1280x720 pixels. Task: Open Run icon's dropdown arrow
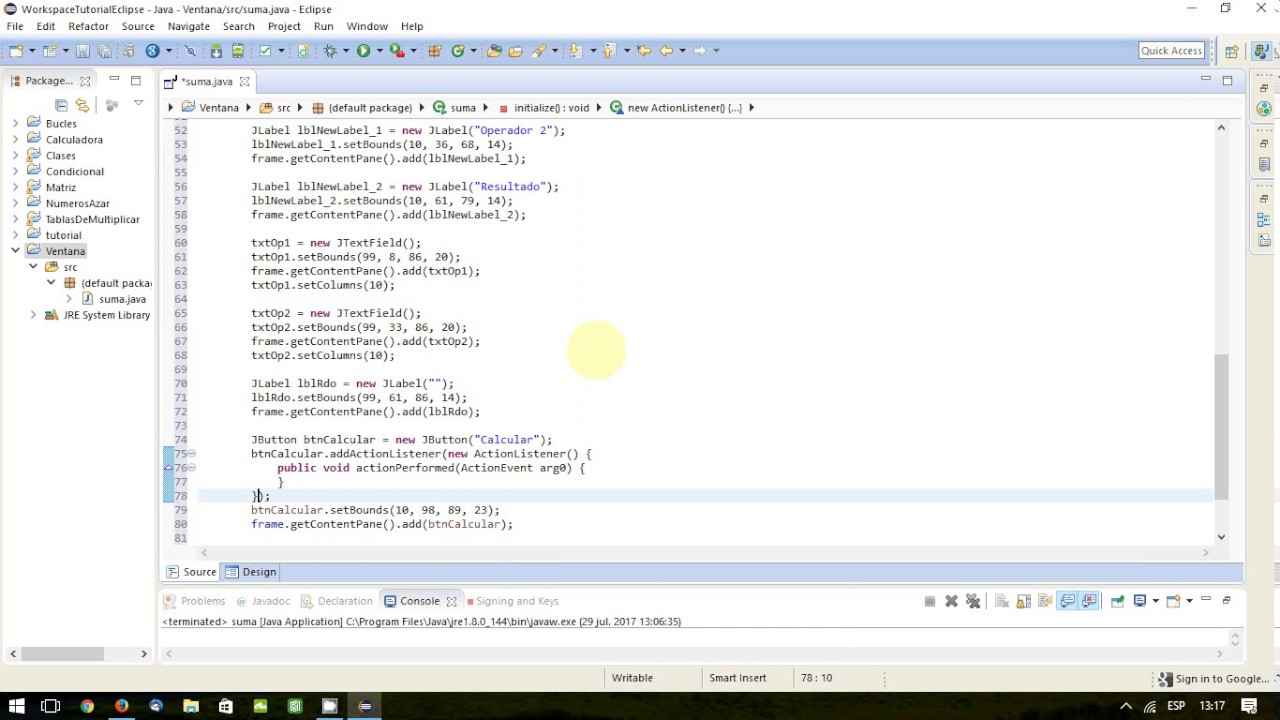point(379,50)
